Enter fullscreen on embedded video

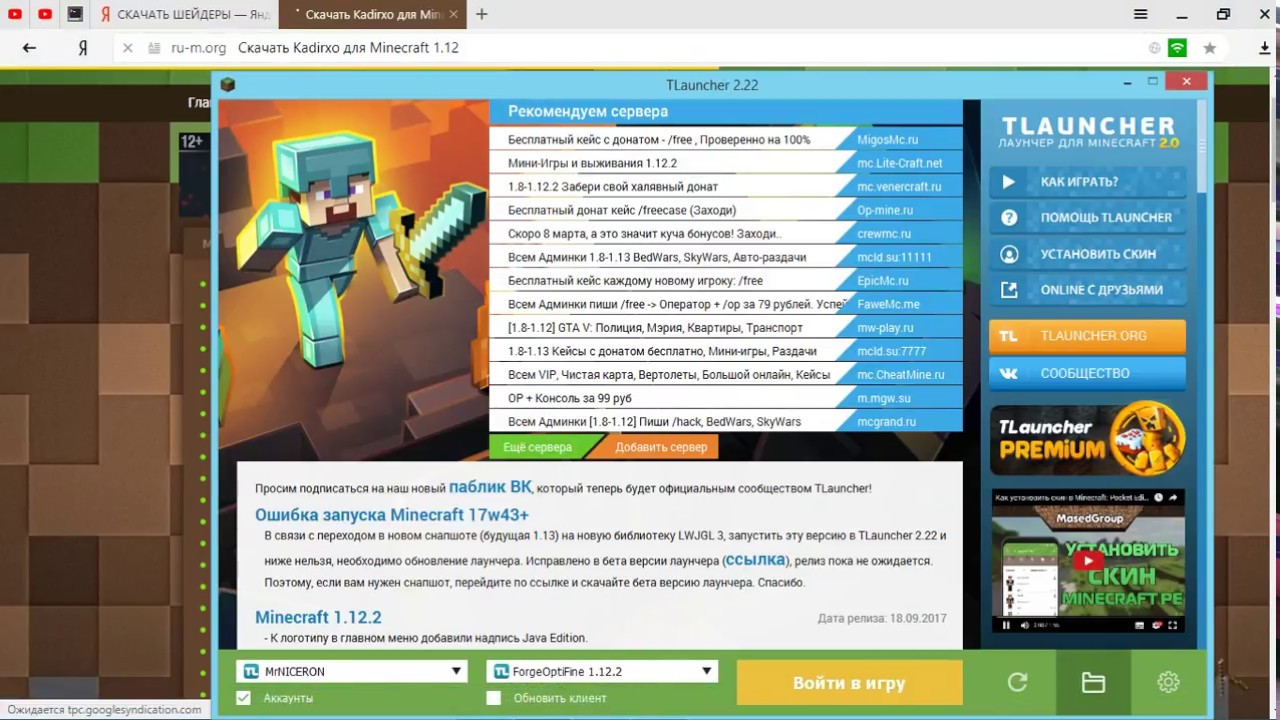coord(1174,625)
